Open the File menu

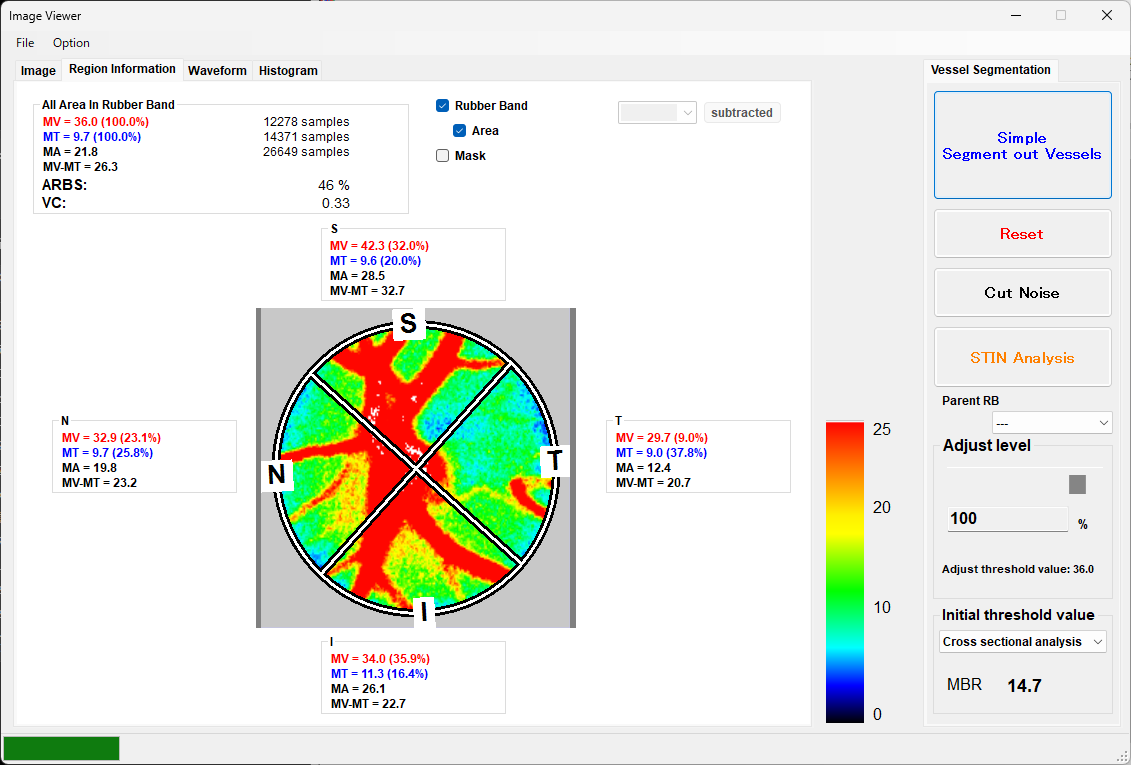click(25, 43)
